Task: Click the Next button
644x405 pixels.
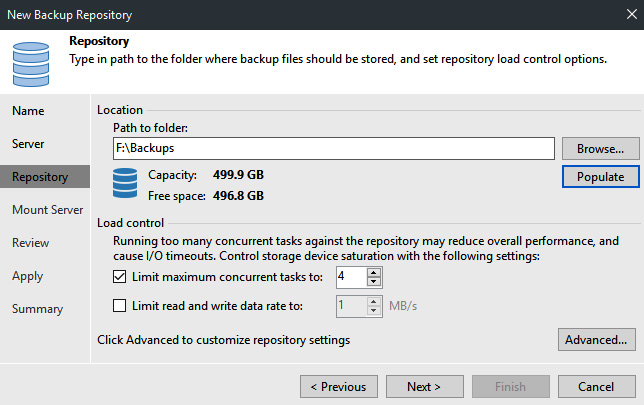Action: tap(425, 387)
